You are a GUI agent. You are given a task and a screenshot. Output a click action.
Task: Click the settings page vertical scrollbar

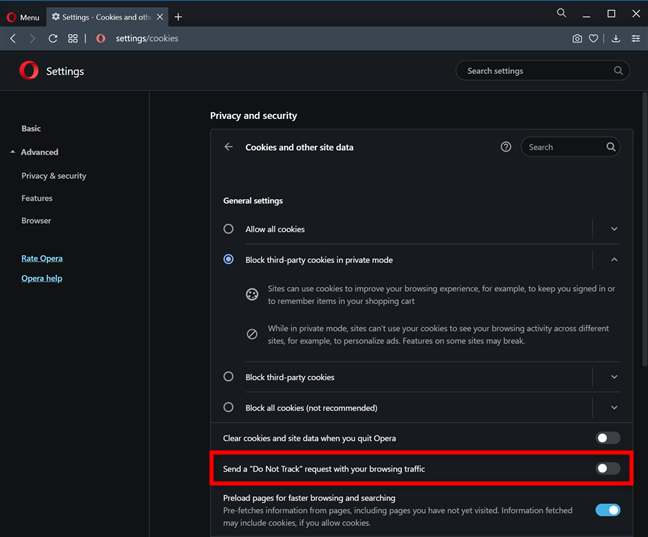[645, 229]
